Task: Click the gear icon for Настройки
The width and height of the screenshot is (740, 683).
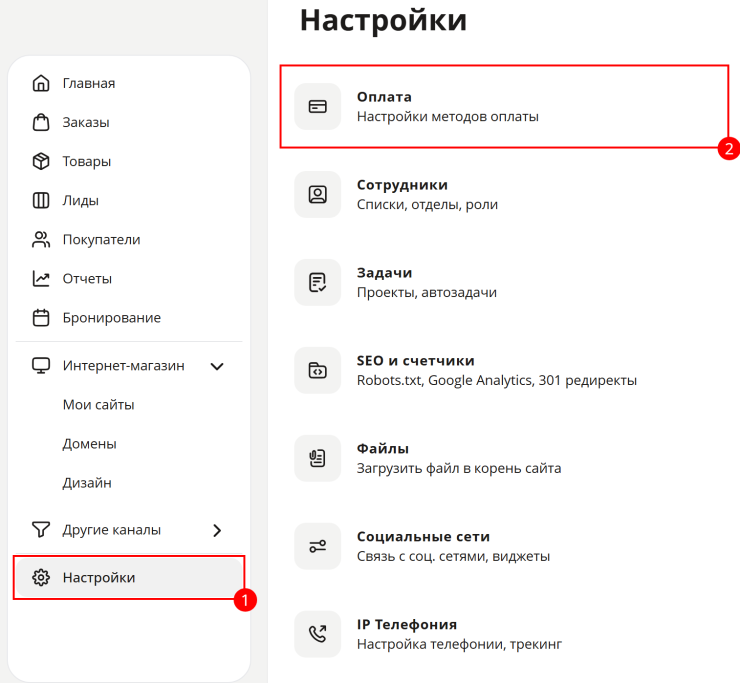Action: pyautogui.click(x=41, y=577)
